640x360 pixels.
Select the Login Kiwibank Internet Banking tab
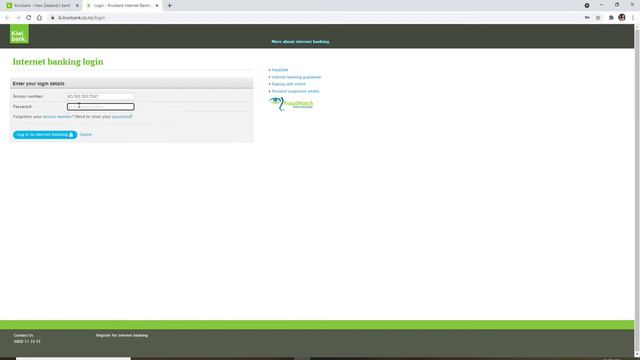[x=122, y=6]
